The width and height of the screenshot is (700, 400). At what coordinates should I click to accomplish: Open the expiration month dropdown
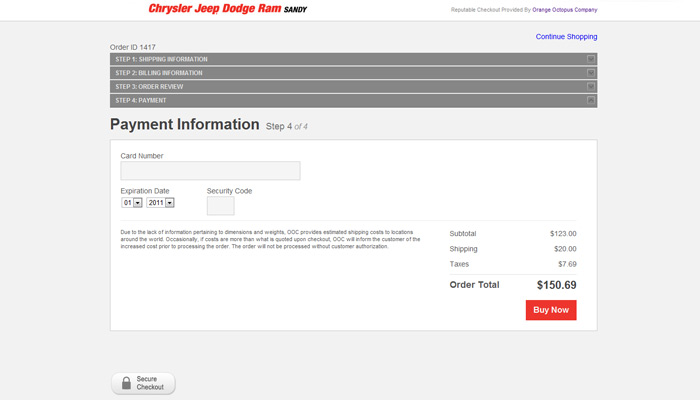(x=132, y=203)
